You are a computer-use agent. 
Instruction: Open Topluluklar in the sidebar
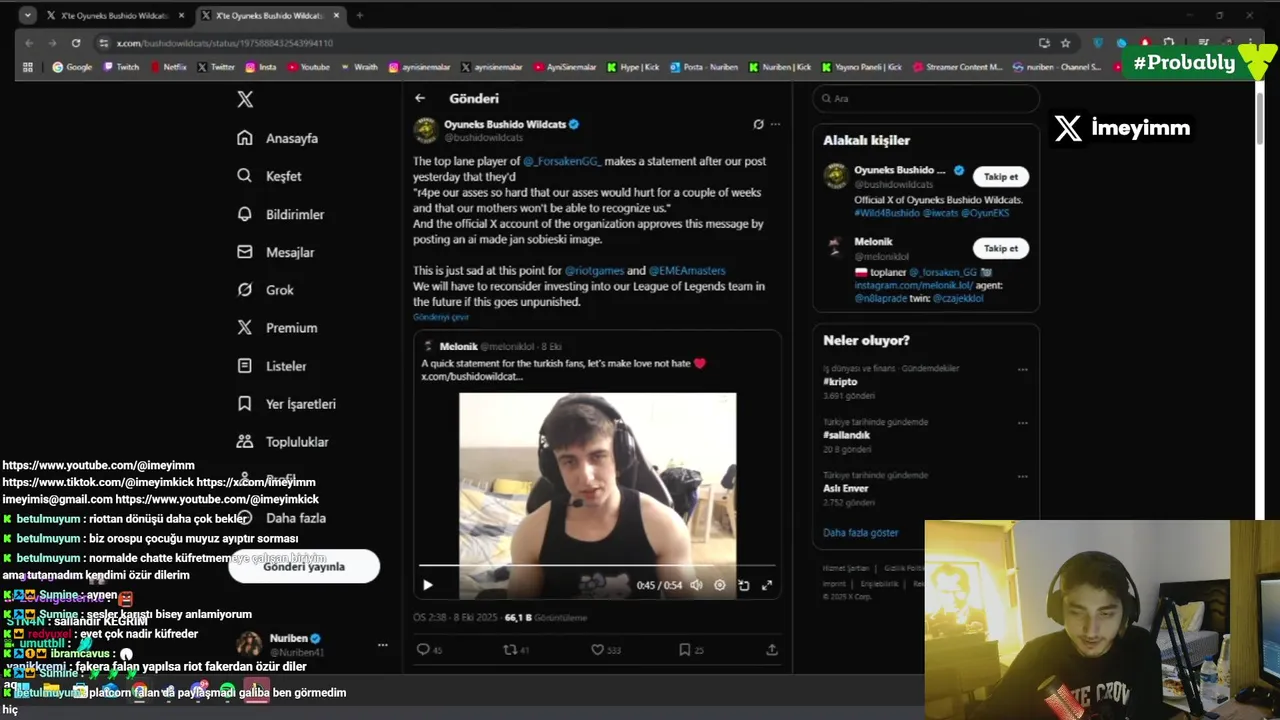(x=282, y=442)
